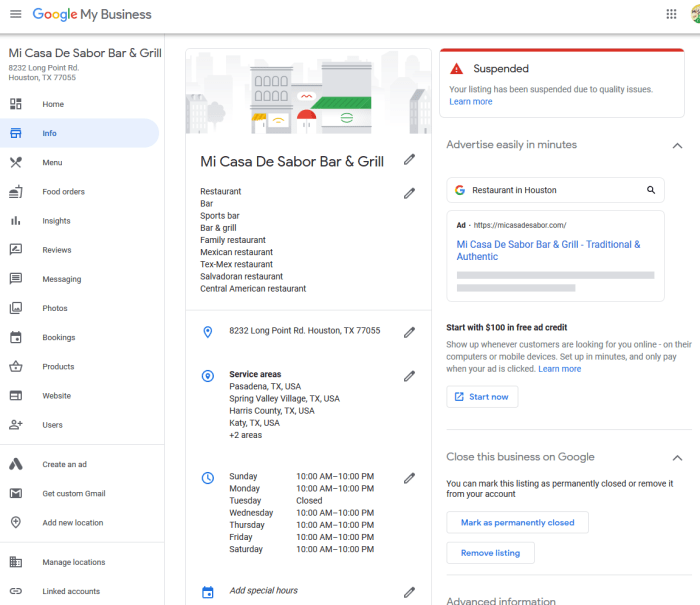Click the search magnifier in ad preview
This screenshot has height=605, width=700.
pos(651,190)
